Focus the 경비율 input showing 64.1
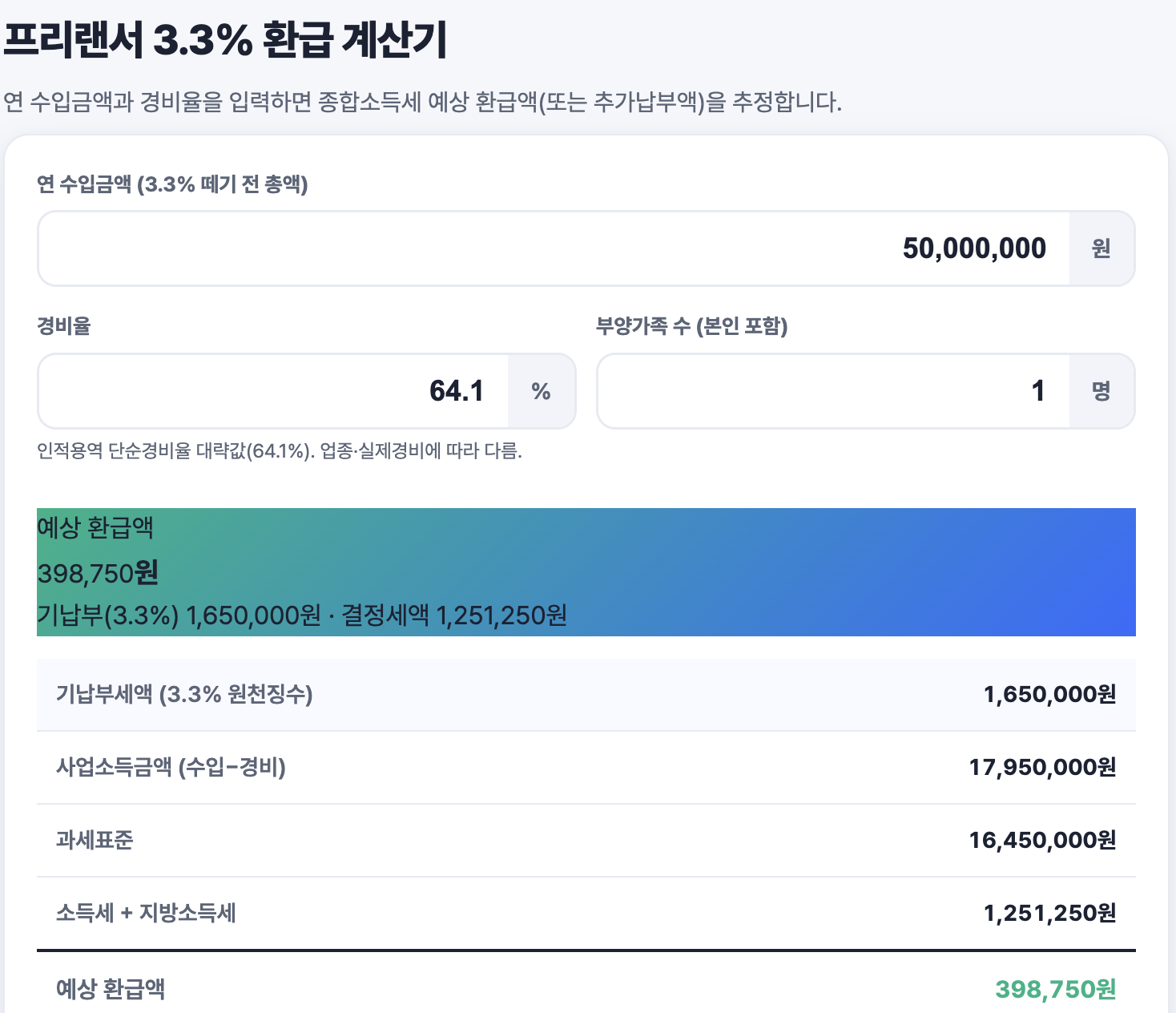Image resolution: width=1176 pixels, height=1013 pixels. coord(273,391)
